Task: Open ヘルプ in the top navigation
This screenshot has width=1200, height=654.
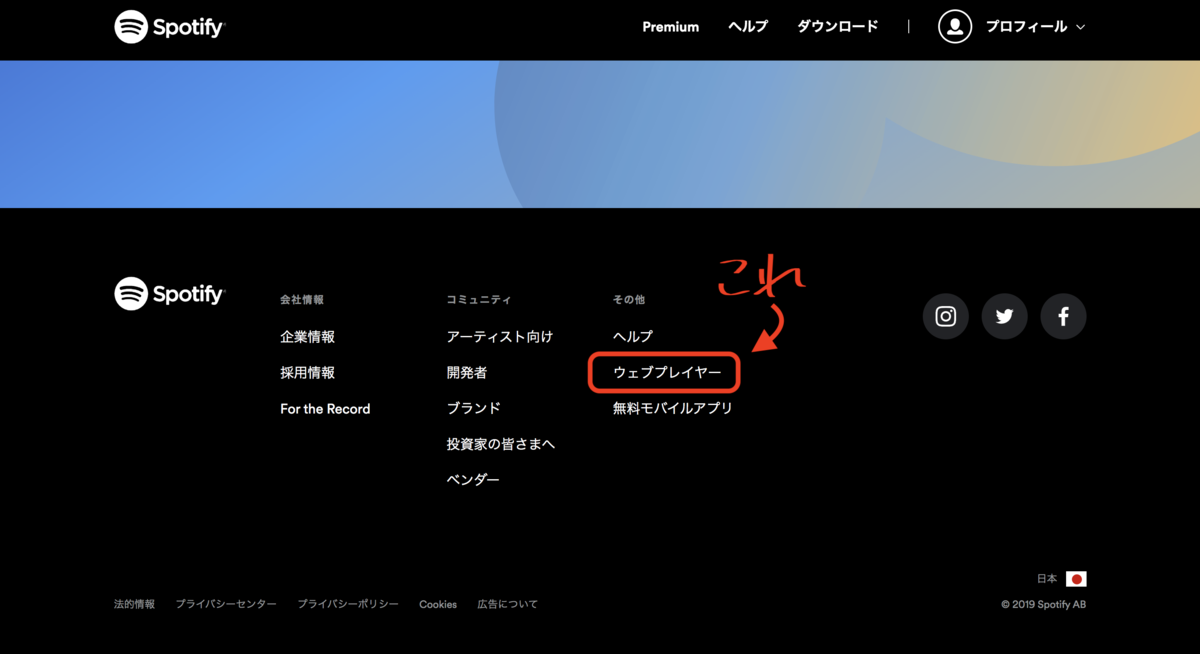Action: tap(748, 27)
